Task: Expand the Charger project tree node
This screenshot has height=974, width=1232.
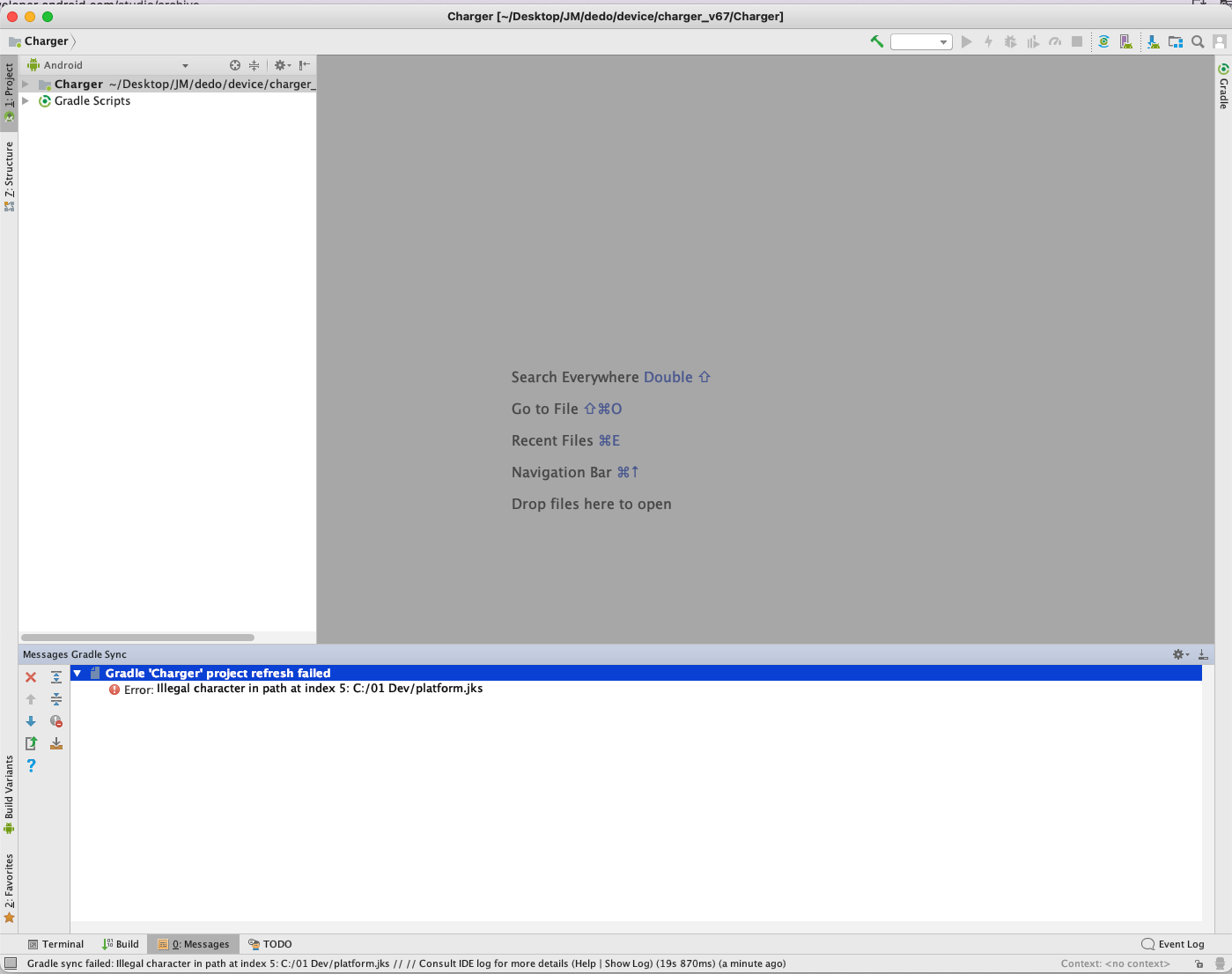Action: pyautogui.click(x=26, y=85)
